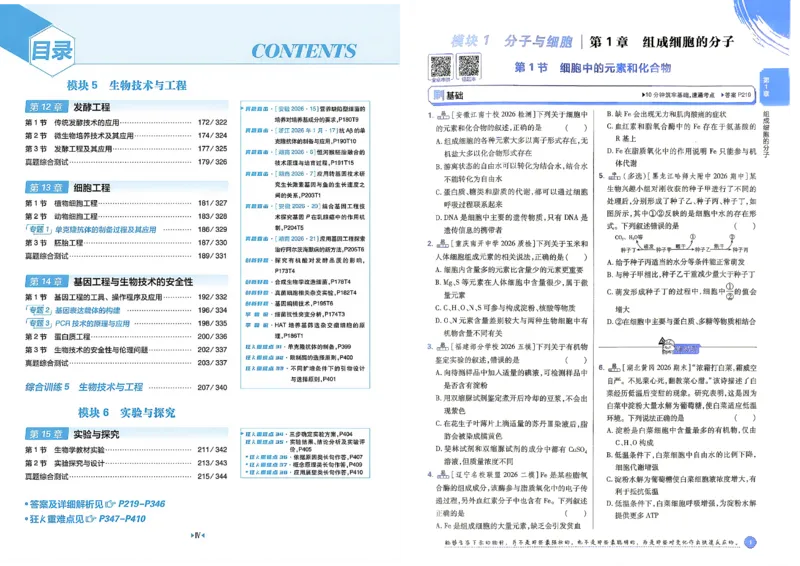Click the heading 模块 5 生物技术与工程

(127, 85)
